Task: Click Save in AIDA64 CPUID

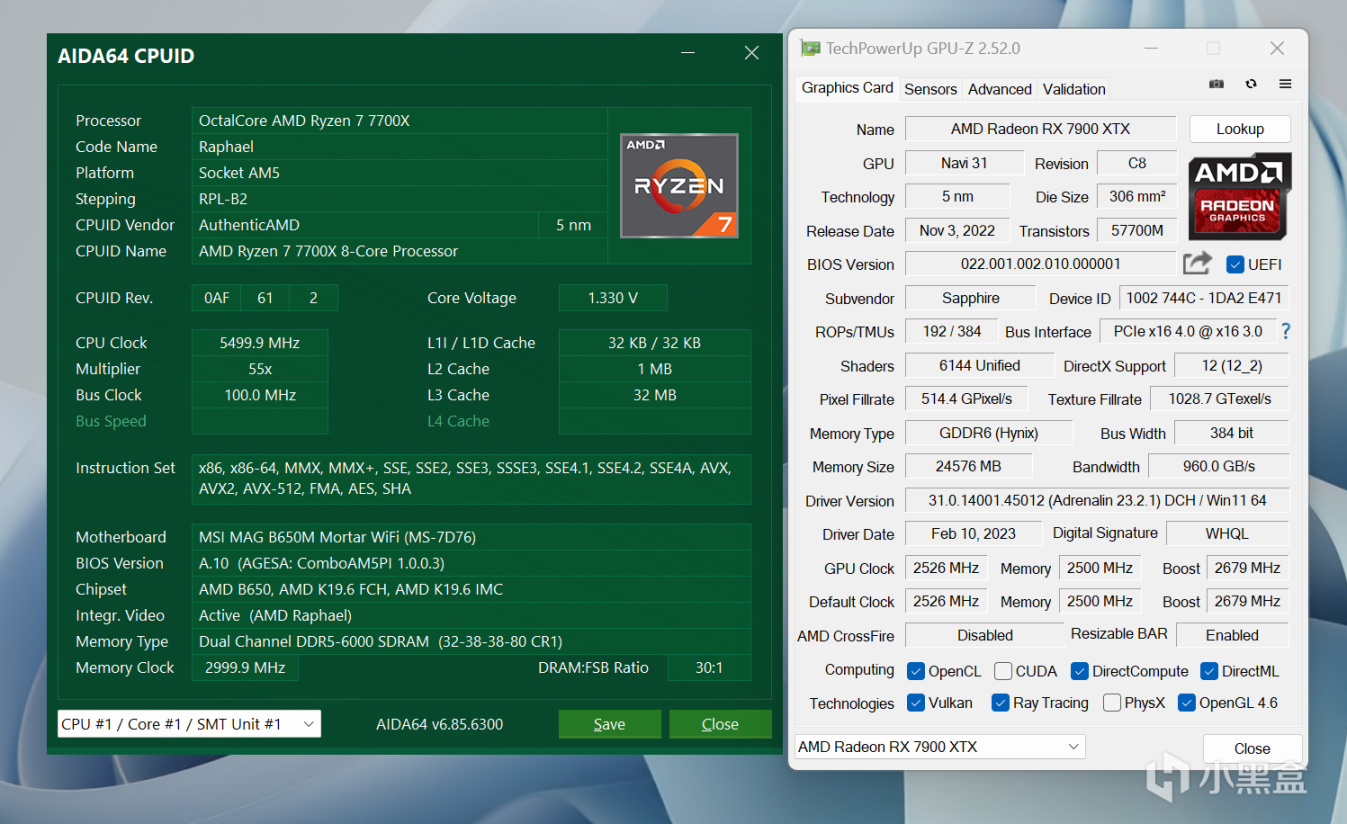Action: [x=609, y=724]
